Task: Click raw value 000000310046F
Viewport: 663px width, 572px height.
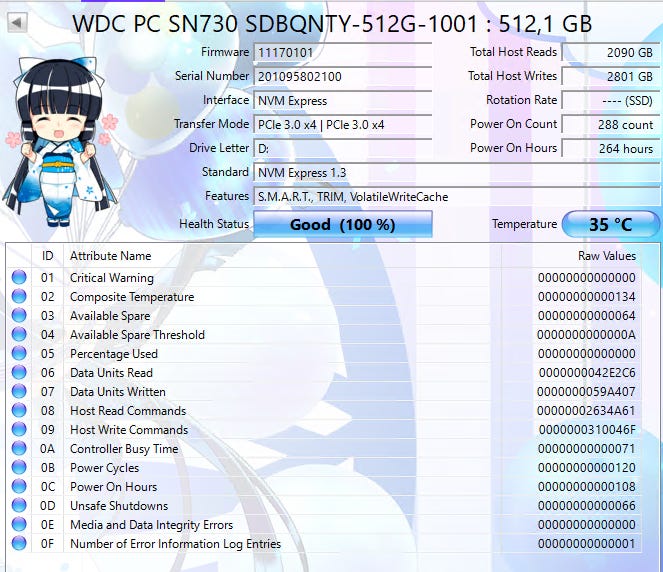Action: coord(587,430)
